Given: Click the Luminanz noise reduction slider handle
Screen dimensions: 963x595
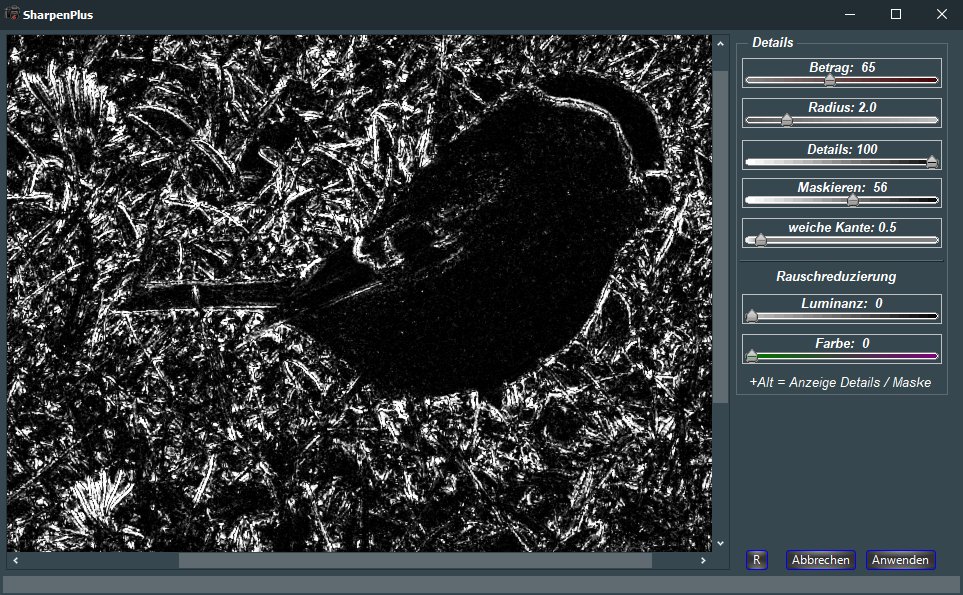Looking at the screenshot, I should click(x=752, y=316).
